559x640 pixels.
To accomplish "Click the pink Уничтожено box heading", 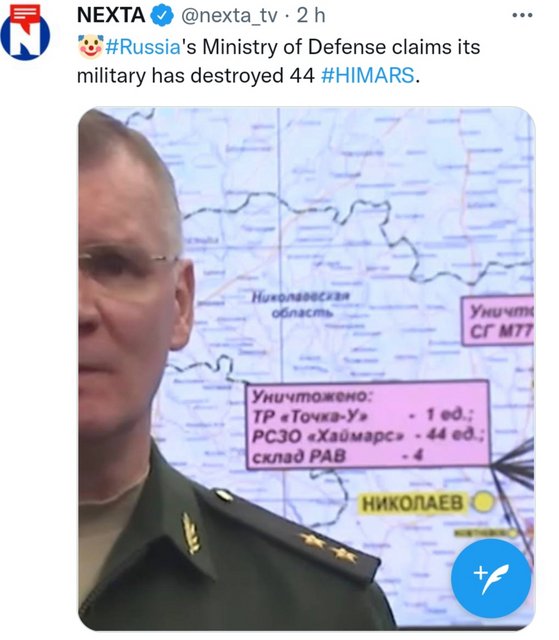I will (312, 396).
